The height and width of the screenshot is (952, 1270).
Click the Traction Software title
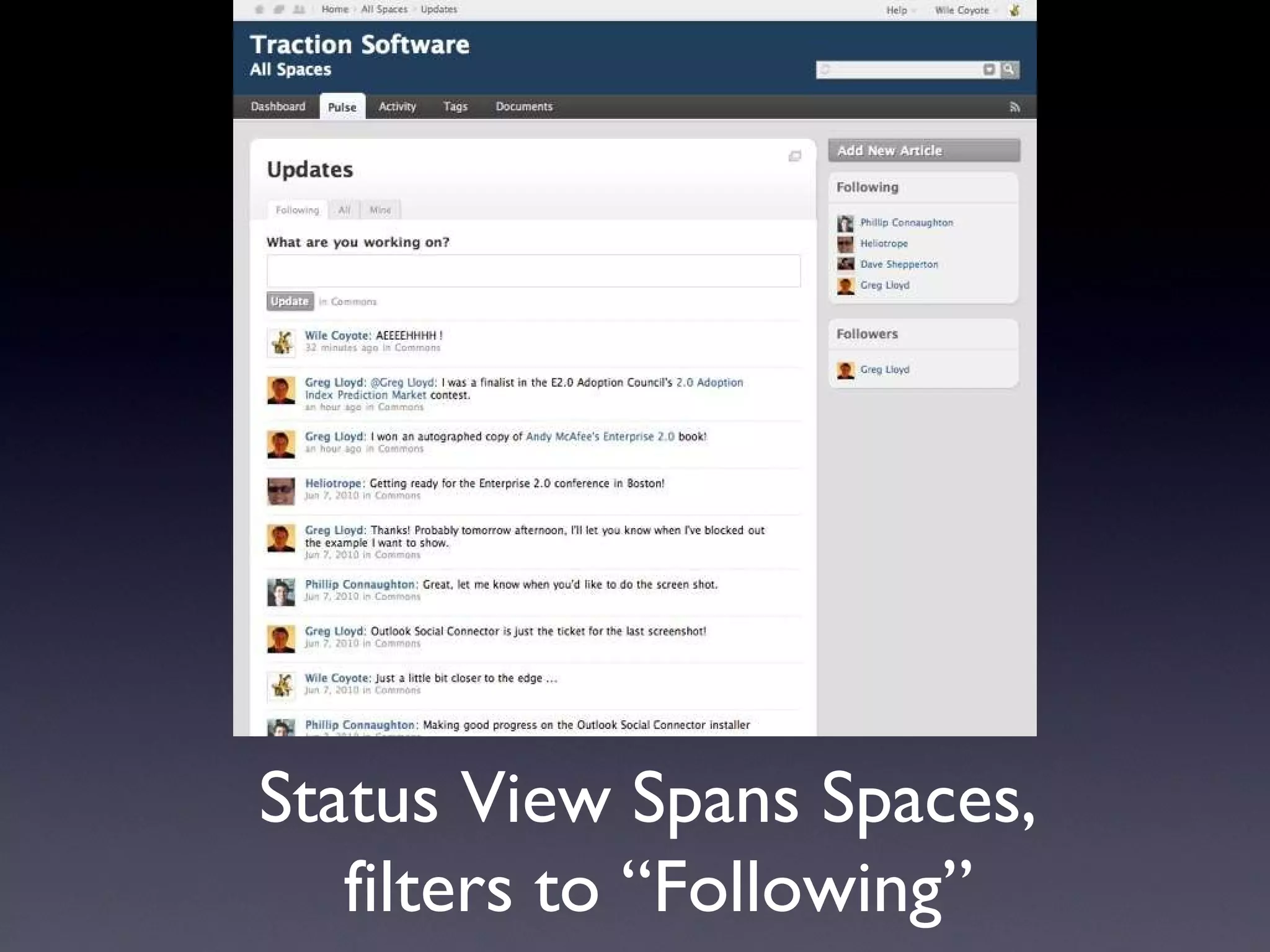pos(360,45)
